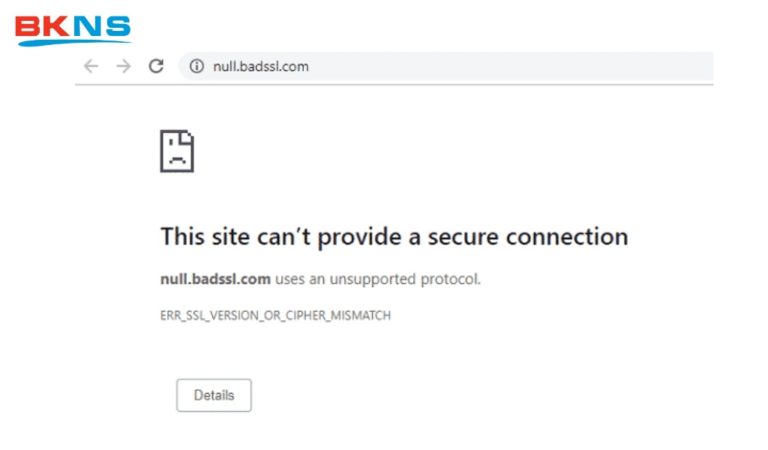
Task: Click empty space right of the address bar URL
Action: click(500, 67)
